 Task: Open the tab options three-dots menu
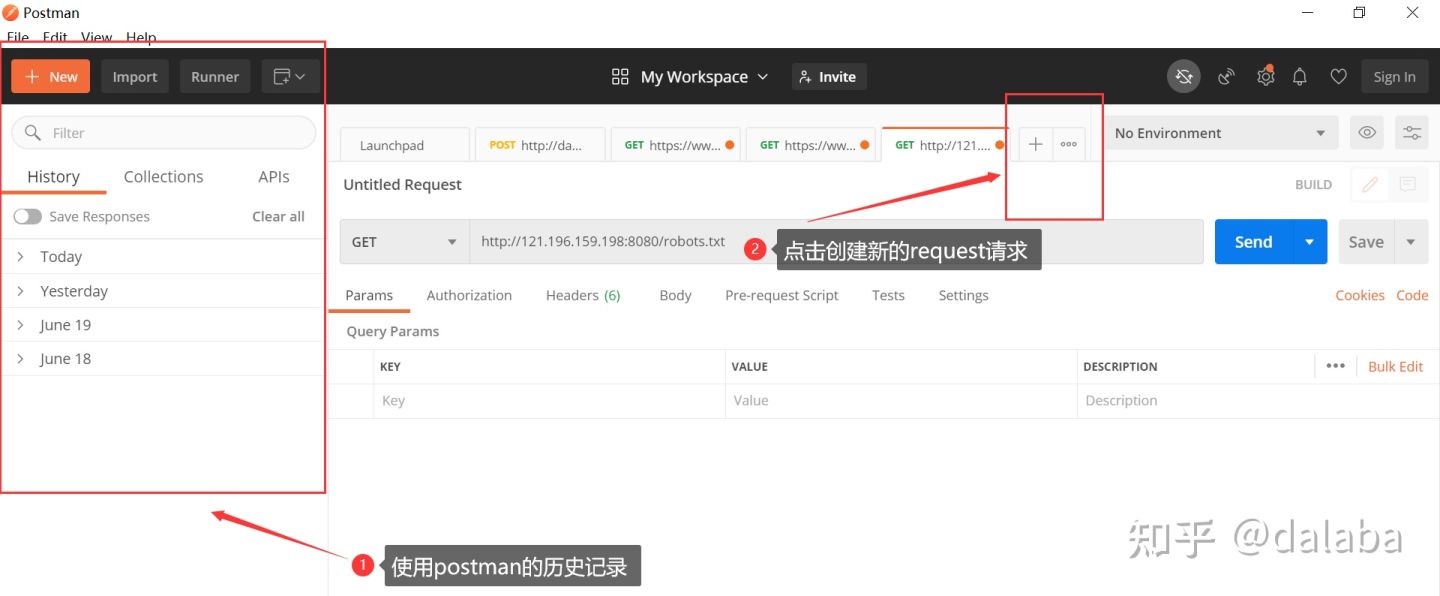(1069, 145)
